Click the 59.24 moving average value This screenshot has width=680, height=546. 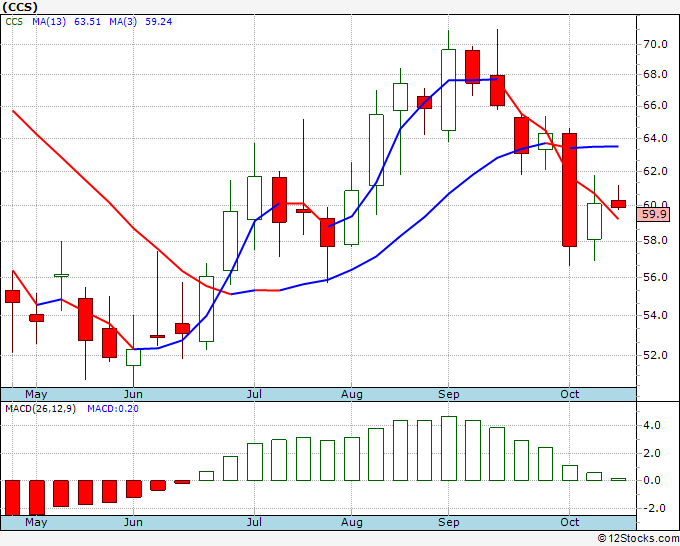tap(158, 22)
